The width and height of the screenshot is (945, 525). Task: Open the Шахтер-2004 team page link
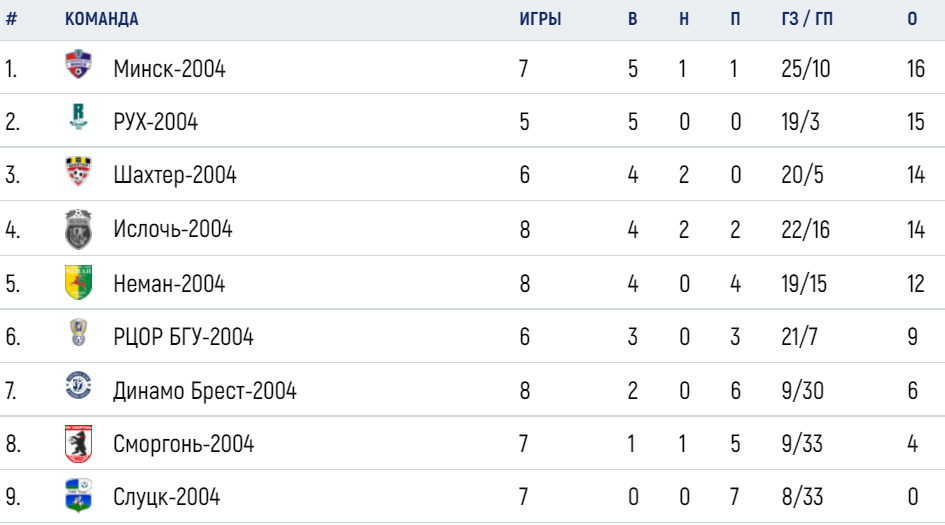pyautogui.click(x=175, y=175)
